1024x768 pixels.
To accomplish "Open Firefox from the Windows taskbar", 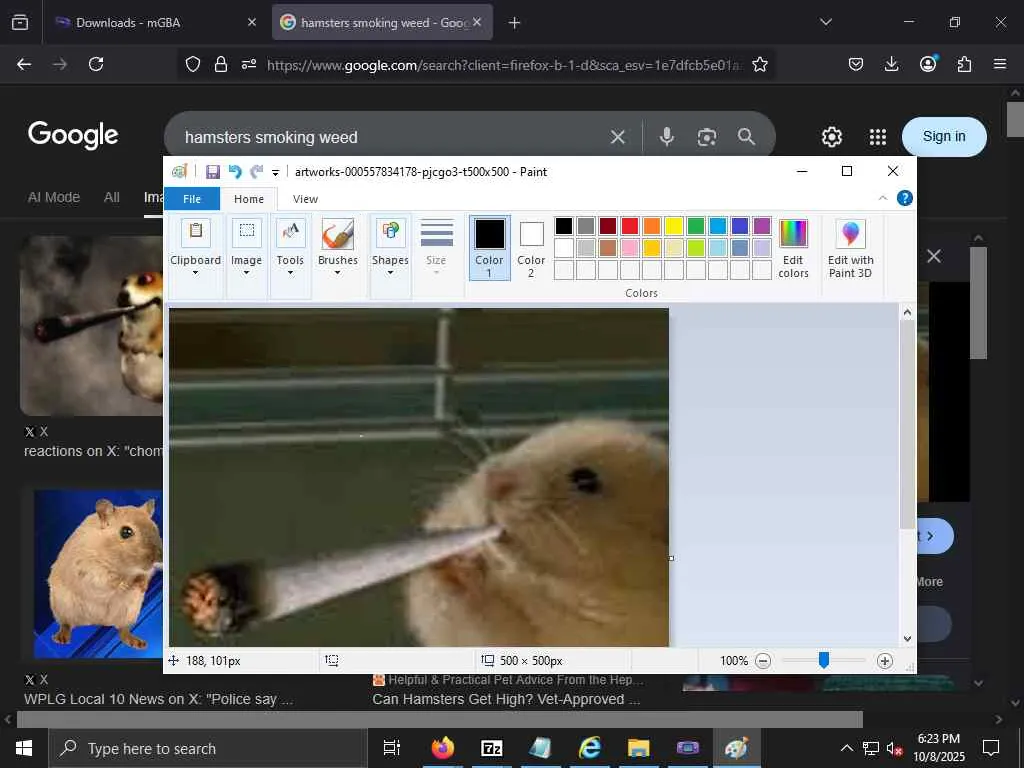I will [442, 748].
